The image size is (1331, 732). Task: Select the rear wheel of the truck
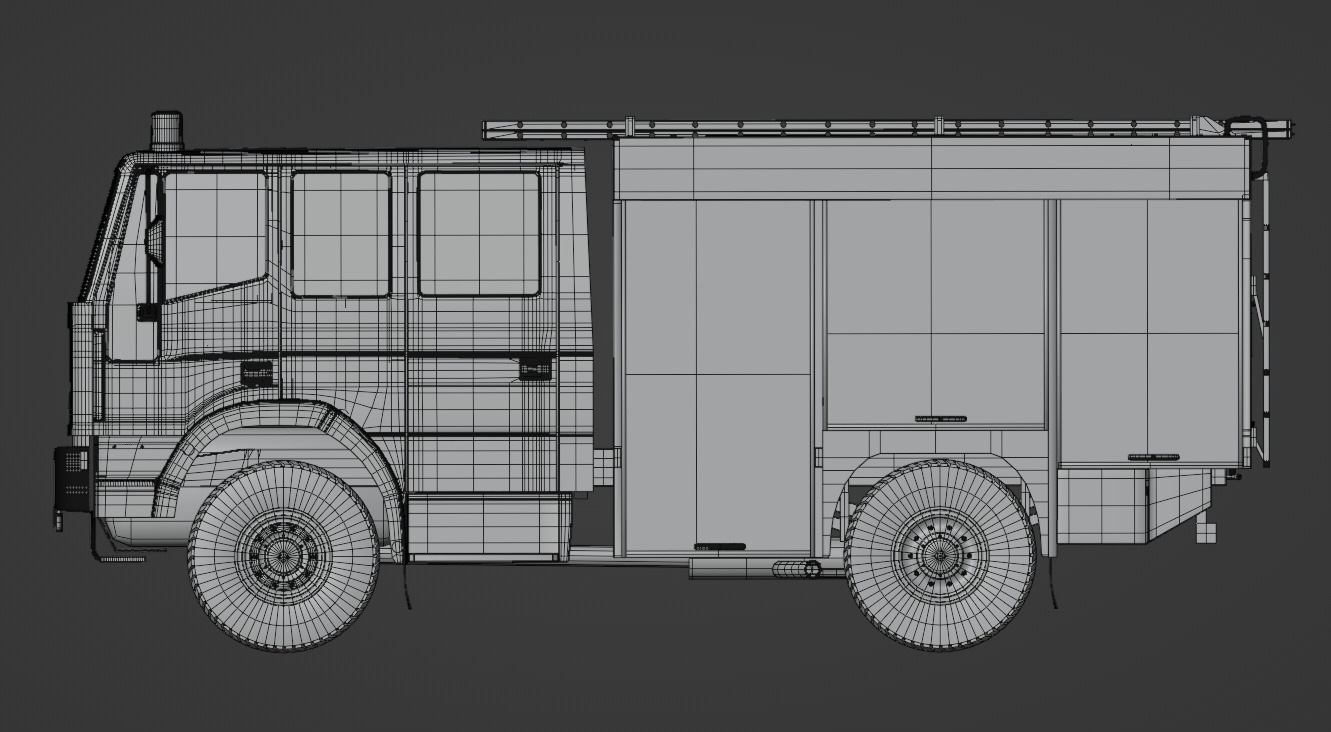pos(940,555)
